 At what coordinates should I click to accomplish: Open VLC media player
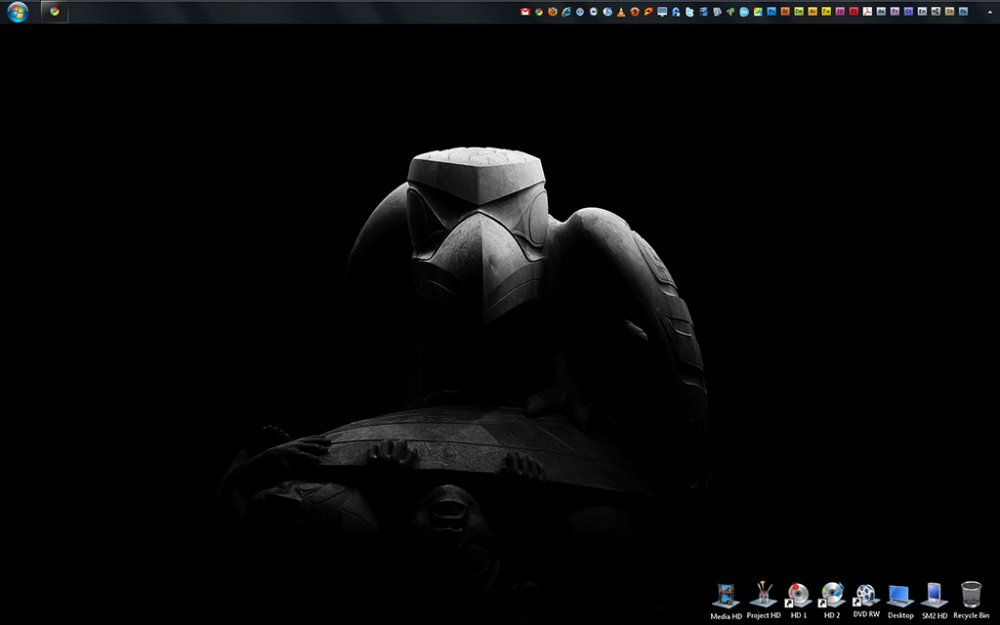click(x=620, y=12)
